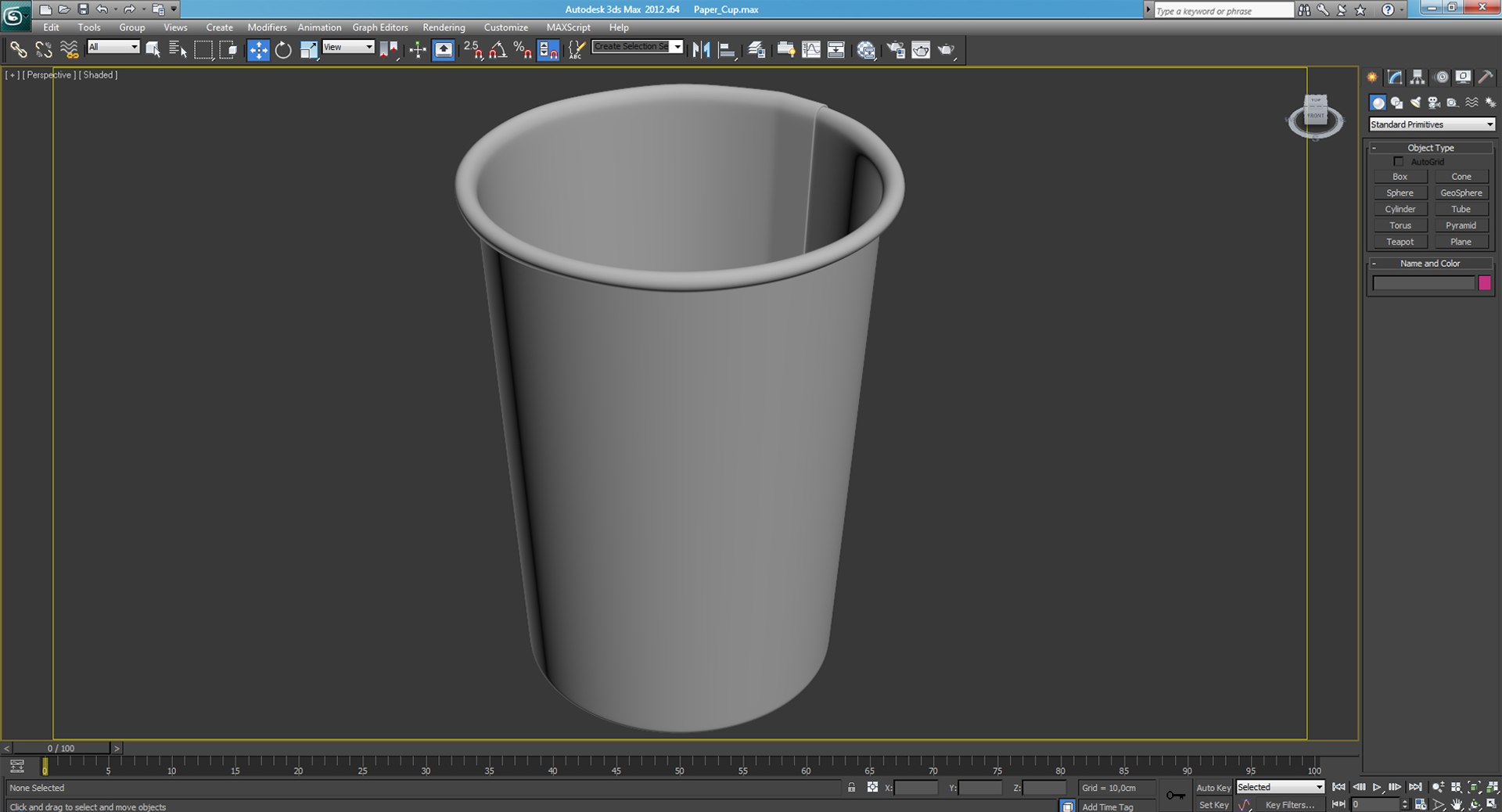Viewport: 1502px width, 812px height.
Task: Activate the Select Object tool
Action: coord(153,50)
